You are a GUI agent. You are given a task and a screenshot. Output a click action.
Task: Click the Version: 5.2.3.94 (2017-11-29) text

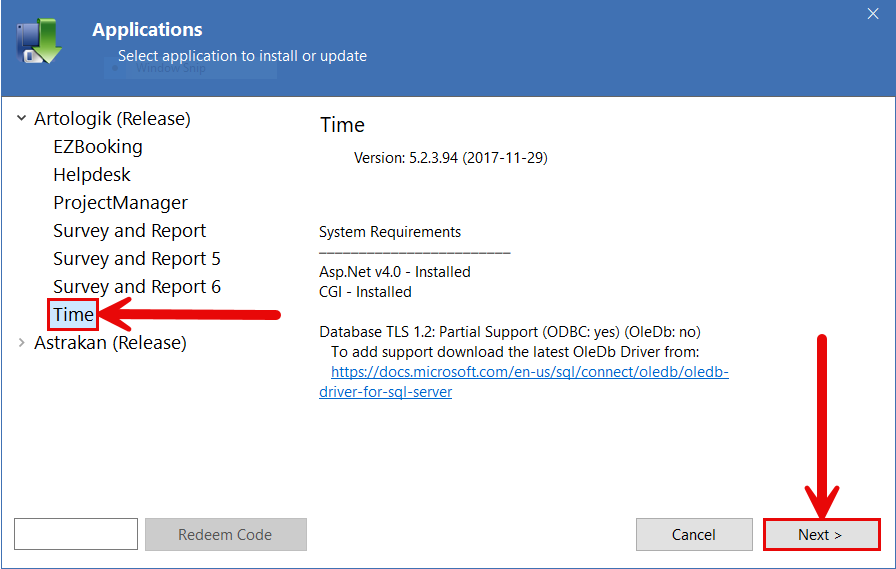coord(450,158)
